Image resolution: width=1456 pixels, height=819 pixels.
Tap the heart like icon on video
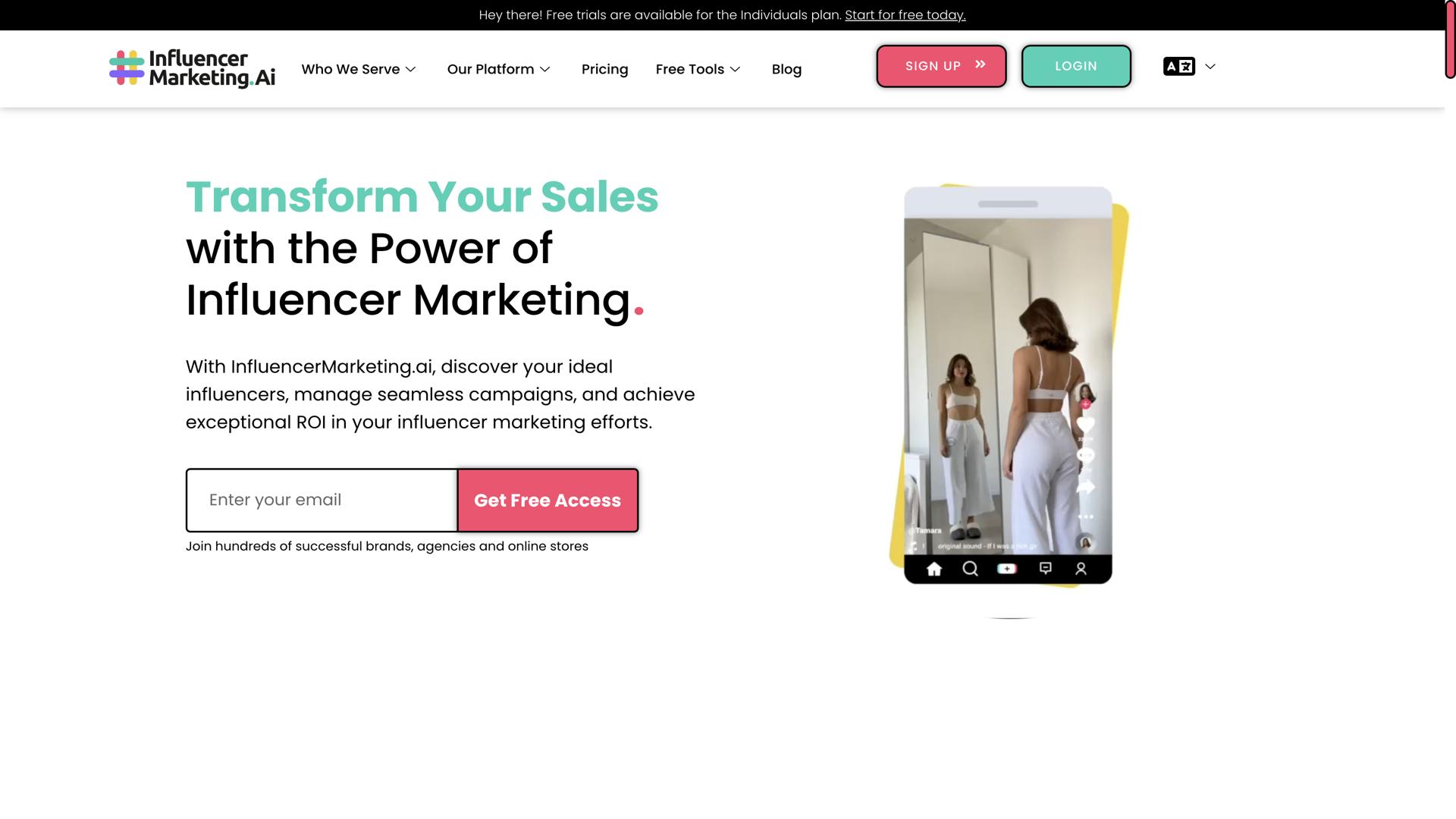point(1086,425)
